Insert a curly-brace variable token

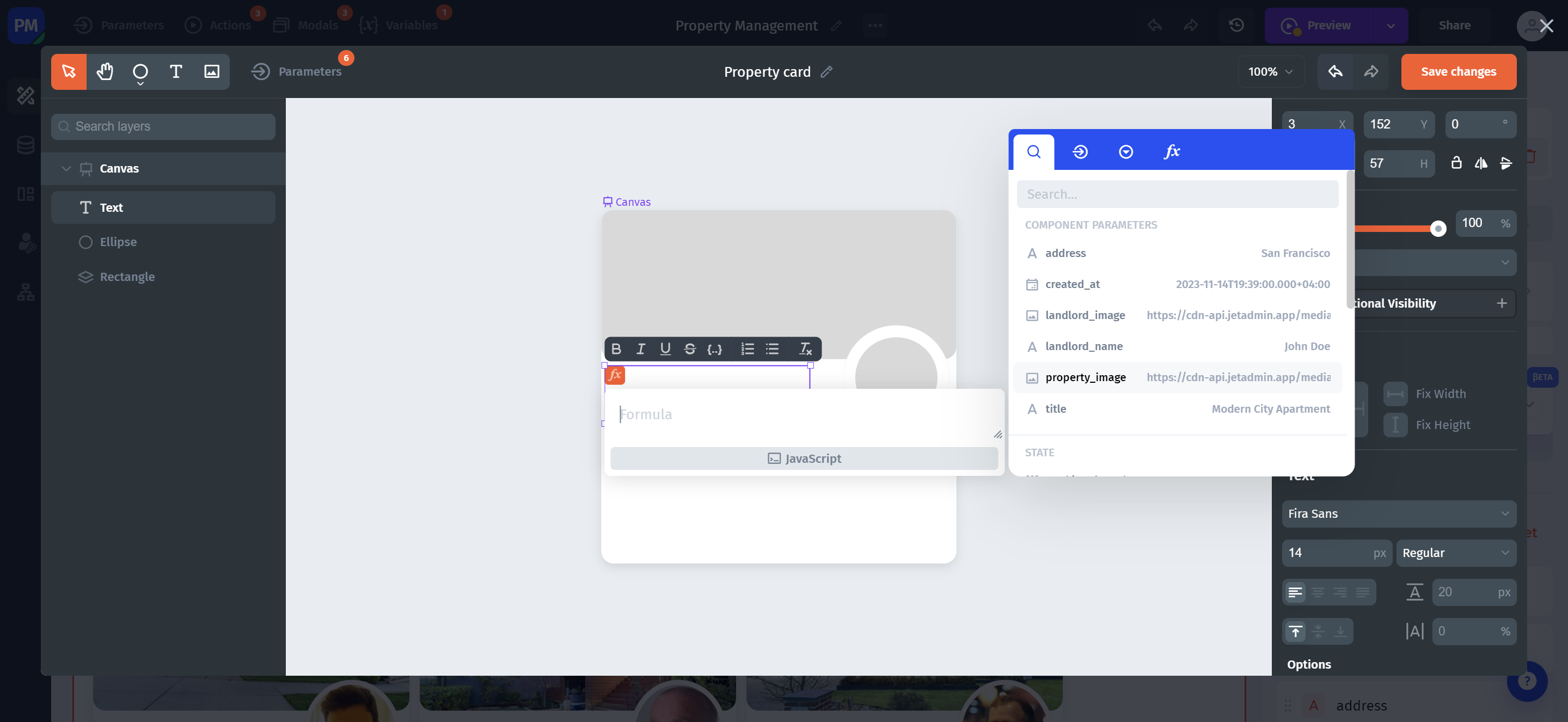[715, 349]
